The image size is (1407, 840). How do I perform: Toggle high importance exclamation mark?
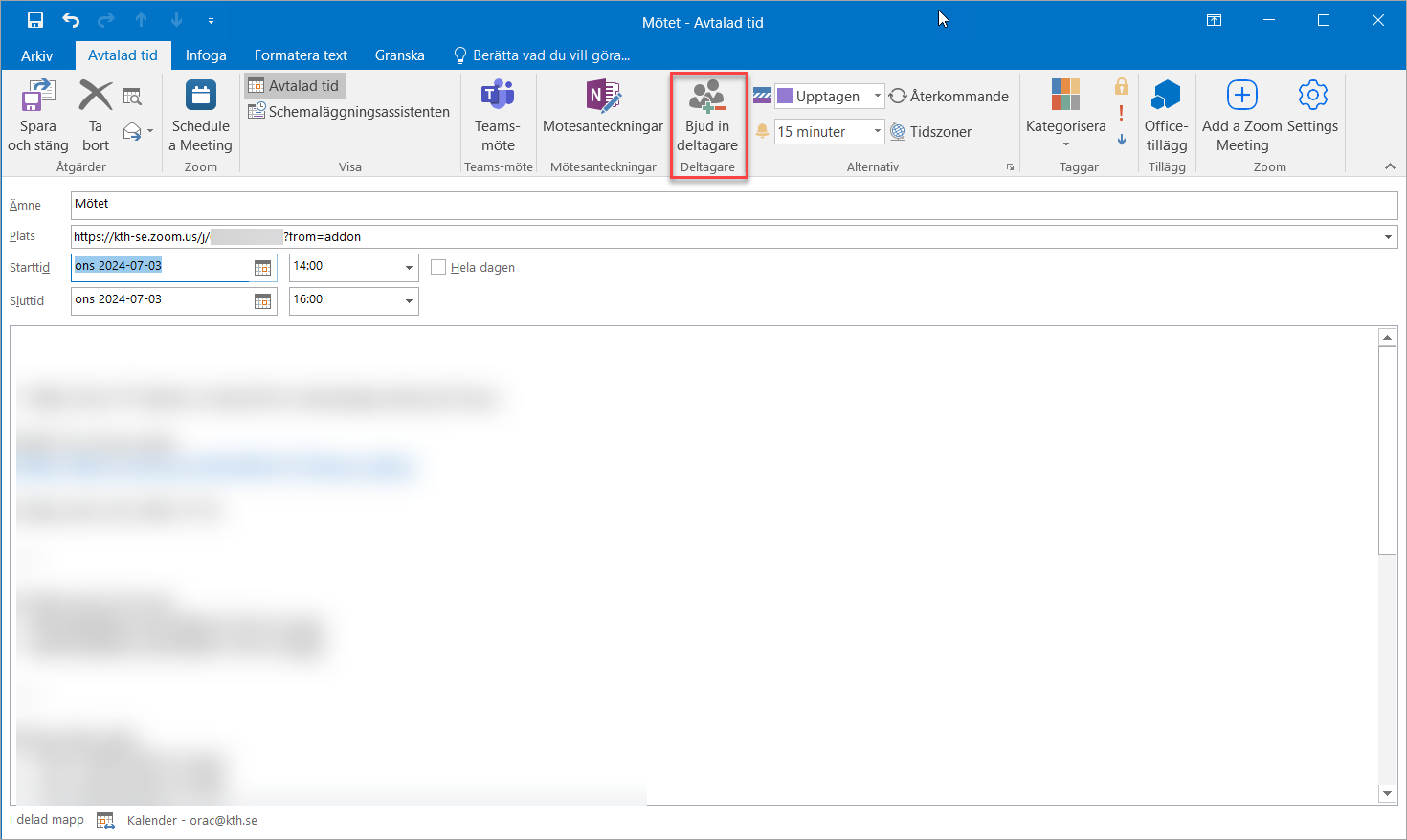tap(1121, 113)
